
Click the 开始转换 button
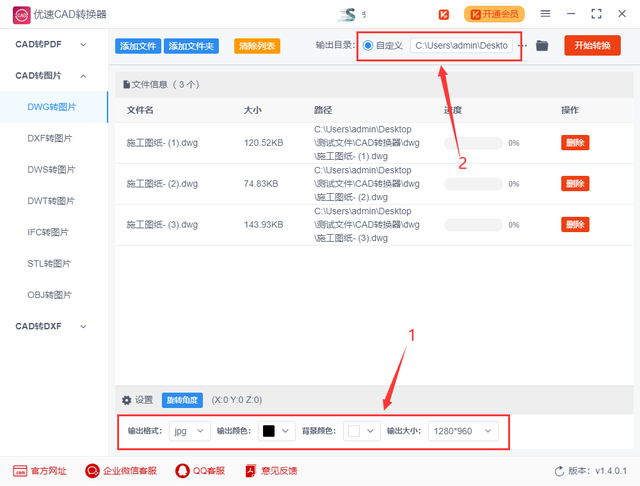pyautogui.click(x=592, y=45)
